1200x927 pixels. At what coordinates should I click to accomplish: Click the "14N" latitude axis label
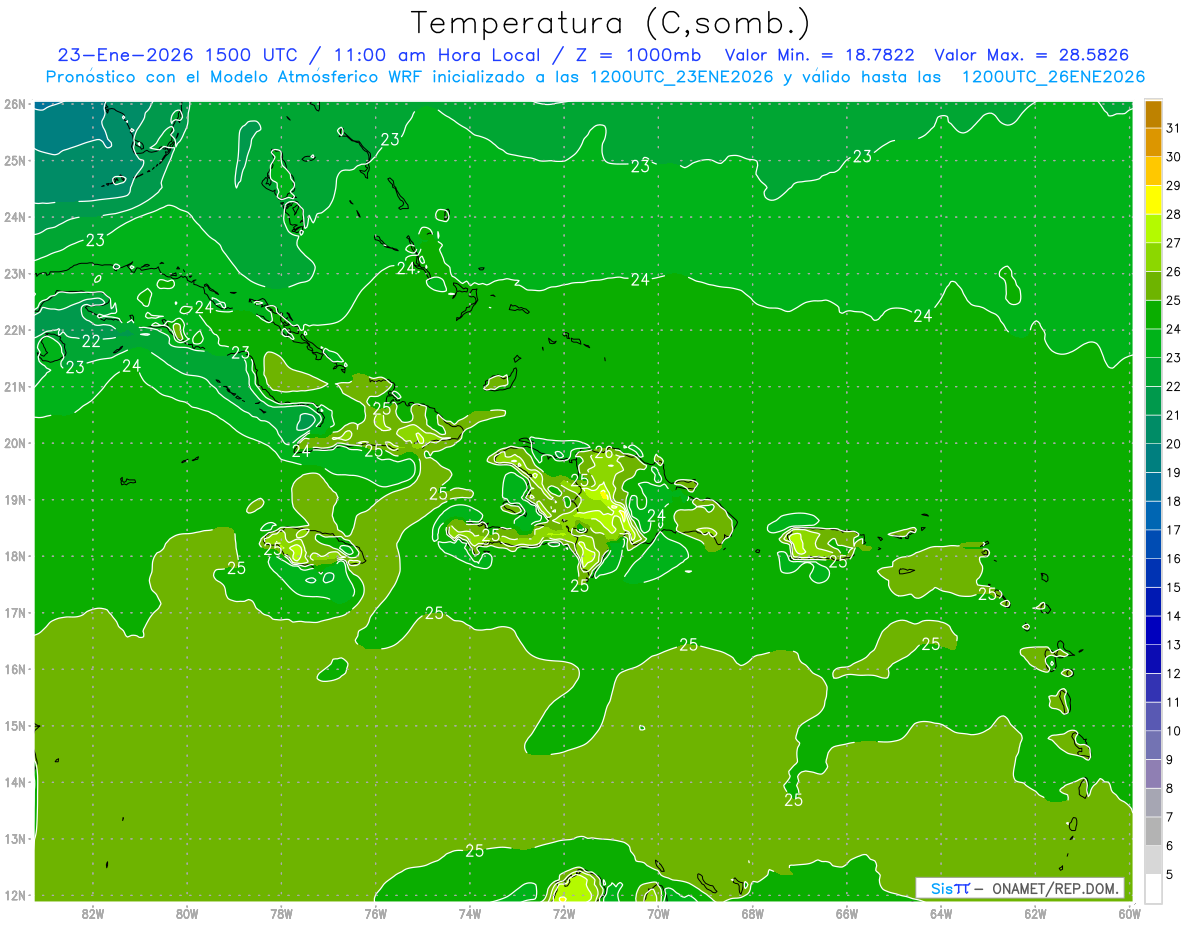[x=14, y=782]
